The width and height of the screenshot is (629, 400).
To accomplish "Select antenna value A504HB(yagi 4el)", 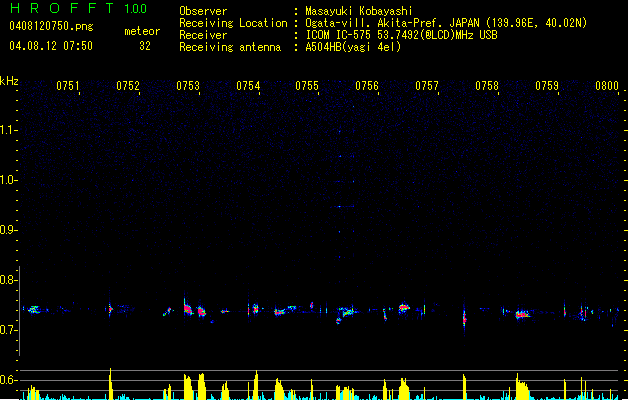I will [353, 47].
